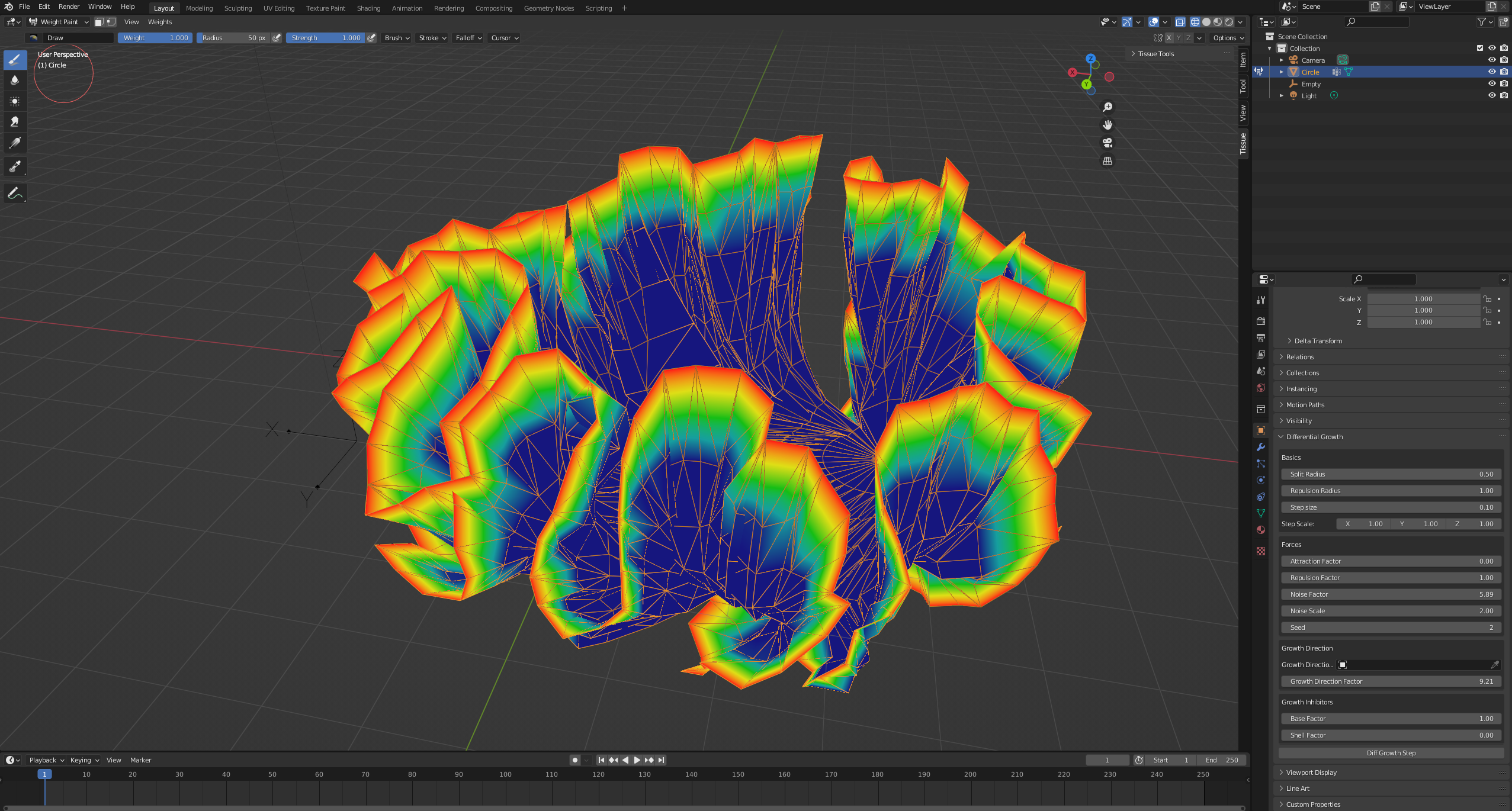Select the Average weight tool
This screenshot has width=1512, height=811.
15,101
